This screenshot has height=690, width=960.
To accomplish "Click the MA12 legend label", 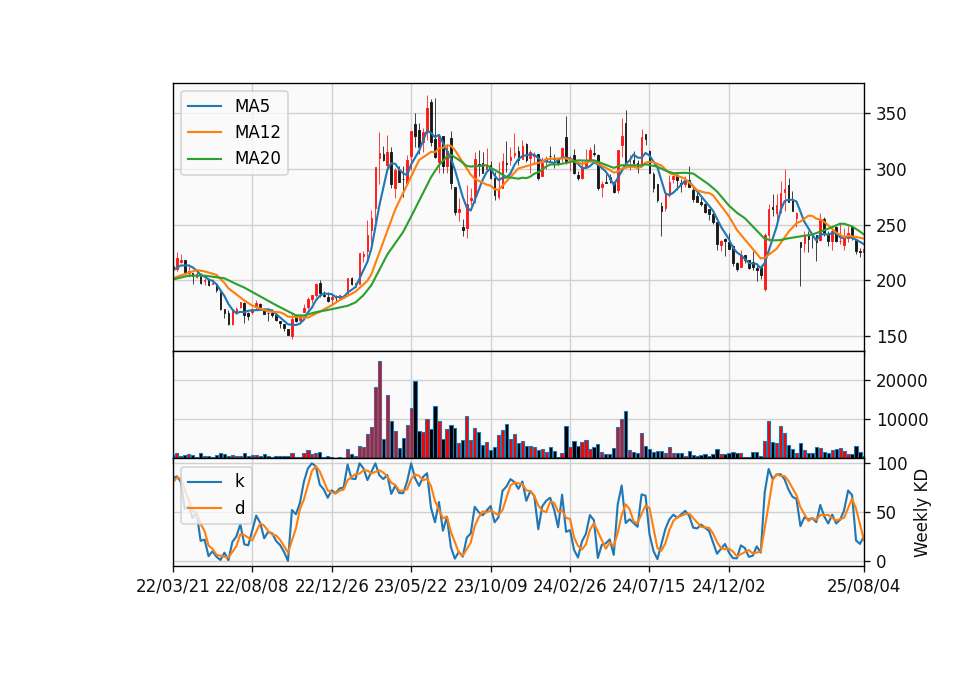I will pos(257,132).
